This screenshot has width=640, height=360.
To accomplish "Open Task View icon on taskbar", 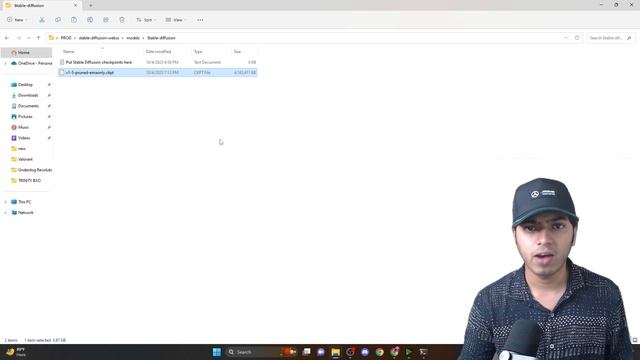I will [307, 352].
